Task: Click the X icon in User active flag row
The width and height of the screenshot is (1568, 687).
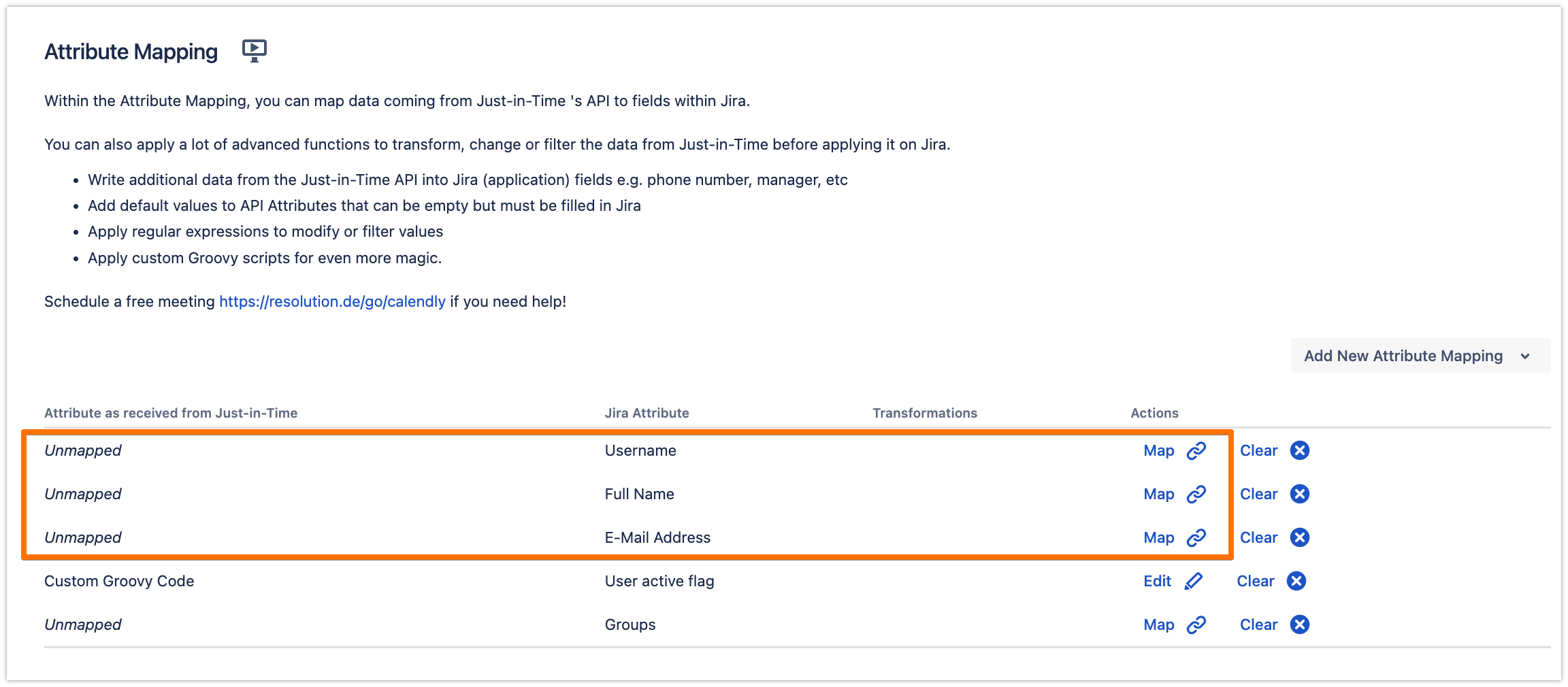Action: pos(1296,582)
